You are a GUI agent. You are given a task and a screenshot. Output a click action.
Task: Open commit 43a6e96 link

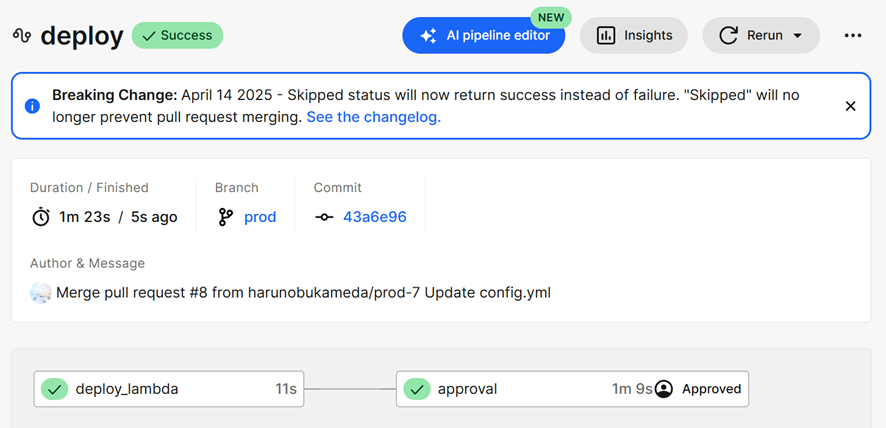point(375,217)
